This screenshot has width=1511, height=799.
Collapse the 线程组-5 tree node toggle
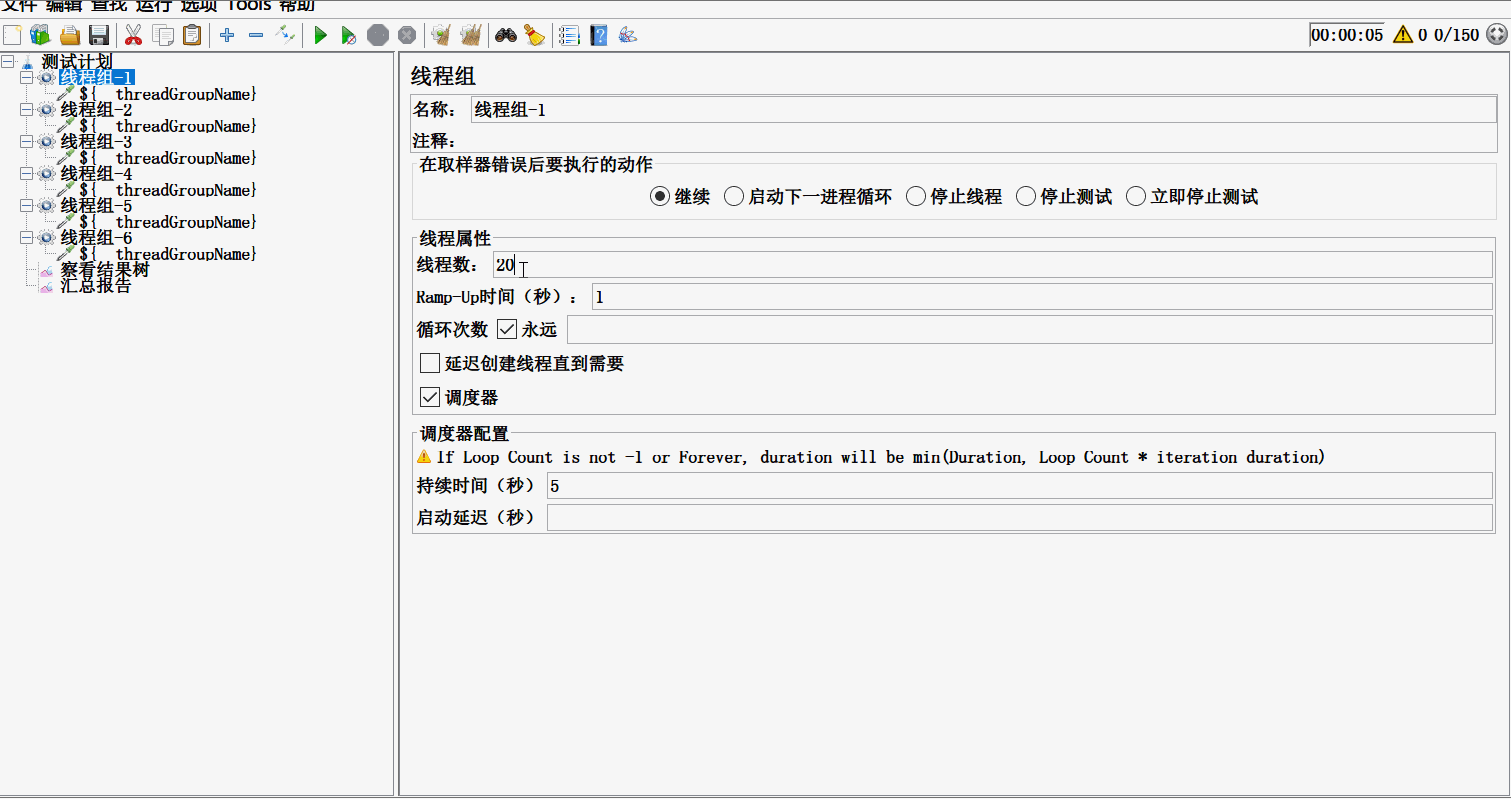click(x=27, y=206)
